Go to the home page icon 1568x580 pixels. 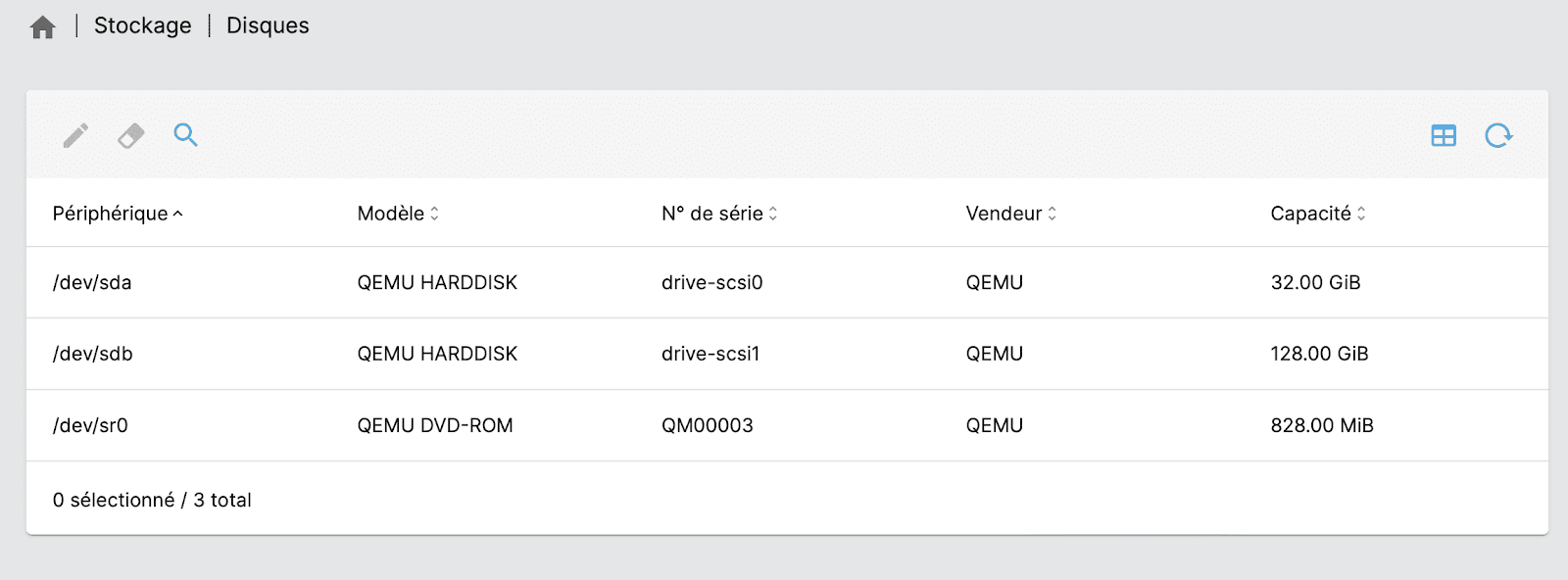[x=43, y=26]
